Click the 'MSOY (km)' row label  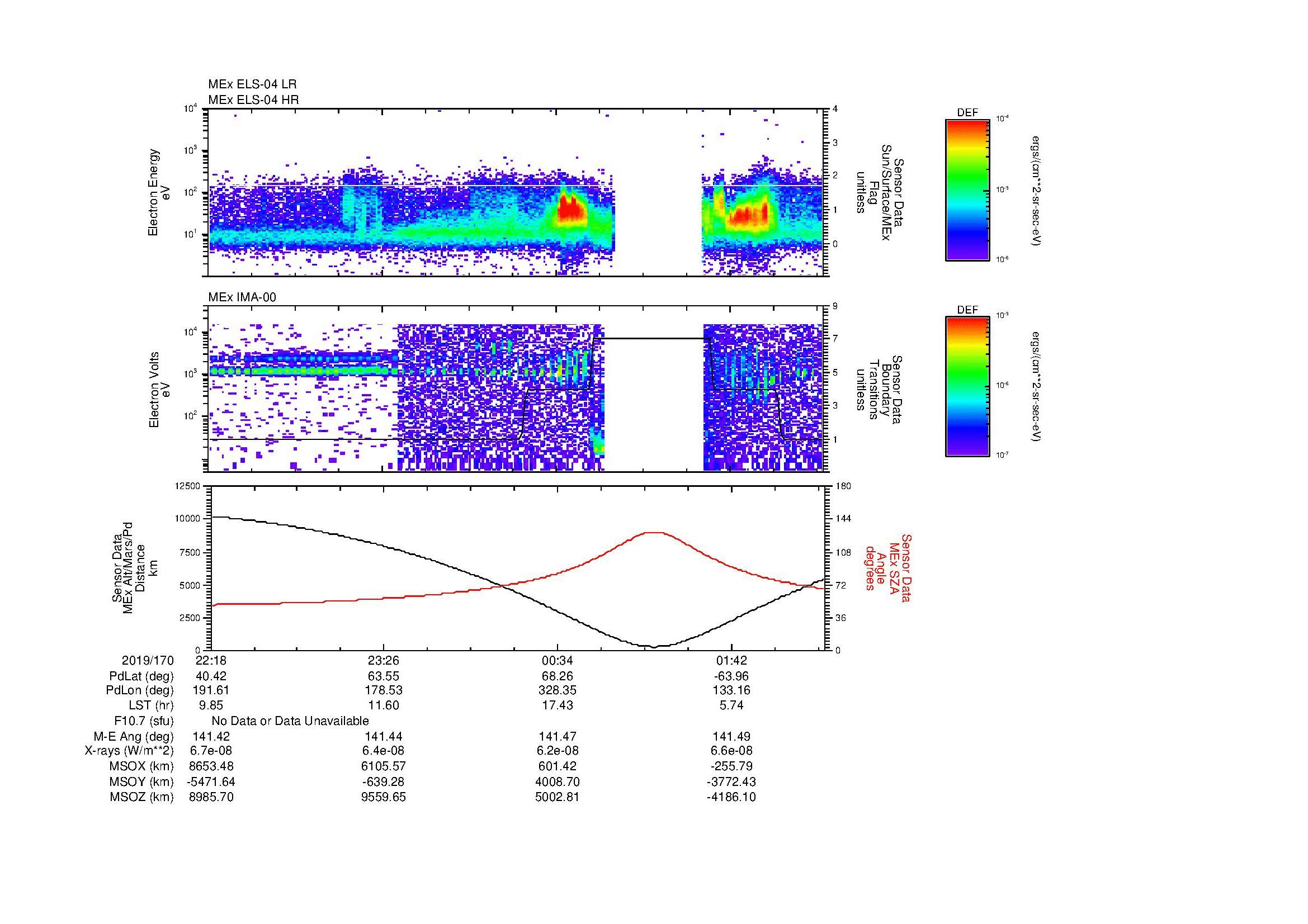pyautogui.click(x=141, y=781)
